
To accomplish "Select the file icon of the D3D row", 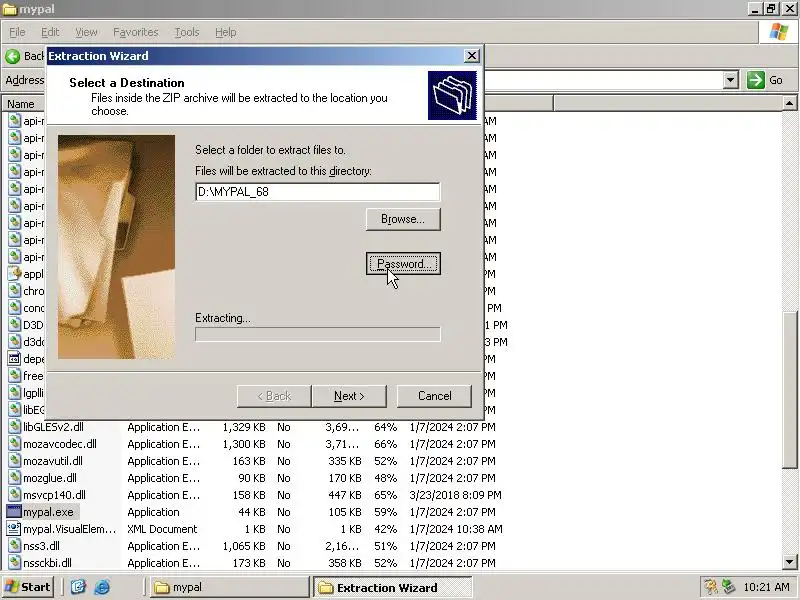I will point(14,325).
